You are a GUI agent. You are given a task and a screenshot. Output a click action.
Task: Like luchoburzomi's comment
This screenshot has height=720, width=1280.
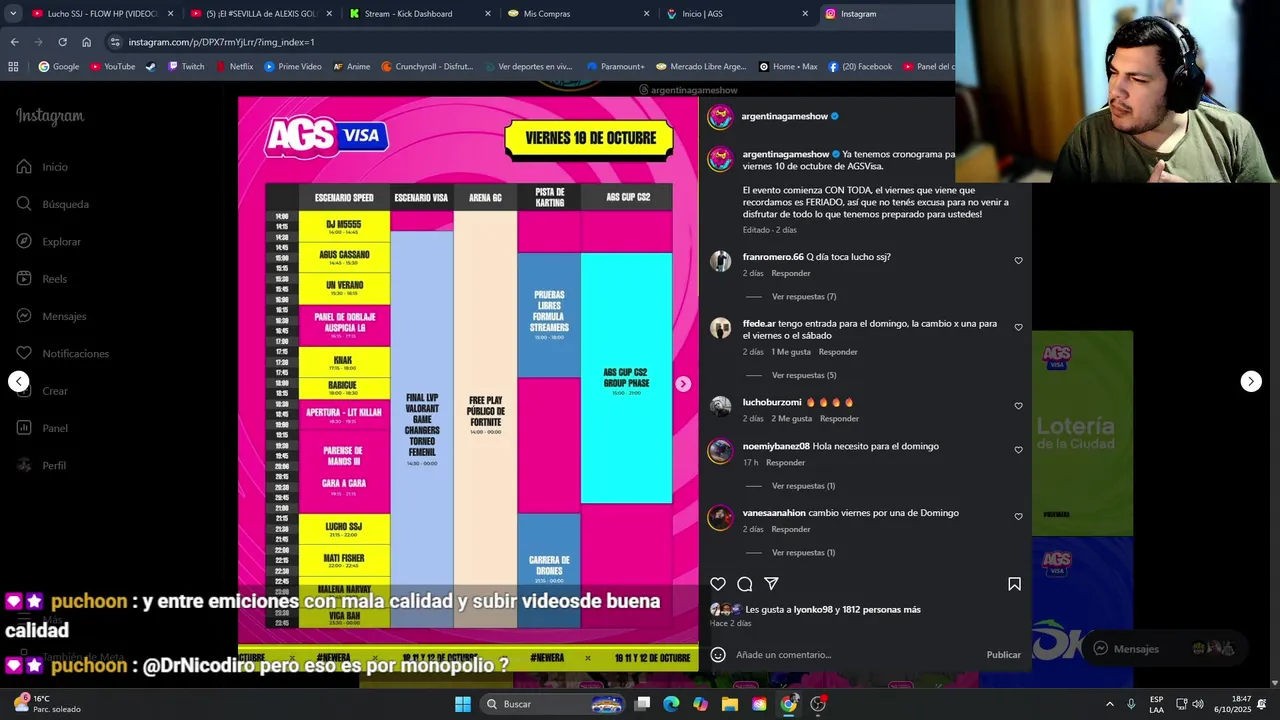click(x=1018, y=406)
